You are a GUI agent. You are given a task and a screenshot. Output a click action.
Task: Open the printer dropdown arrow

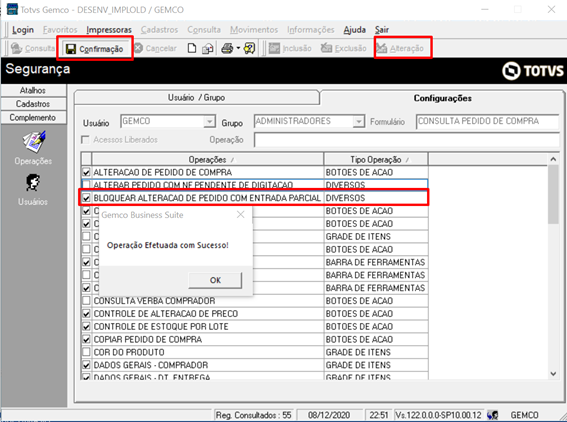pos(238,48)
